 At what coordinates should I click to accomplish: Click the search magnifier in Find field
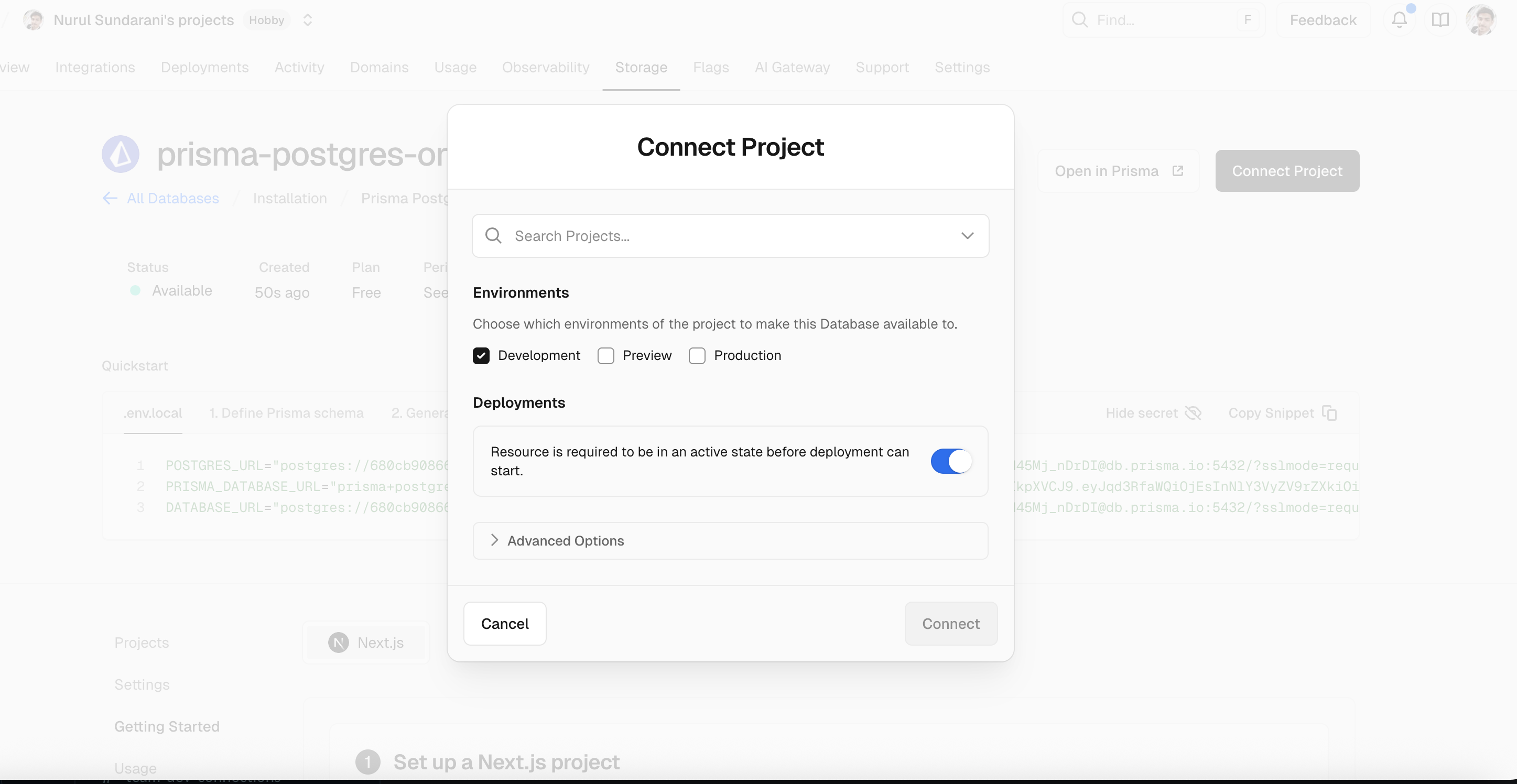[1079, 20]
